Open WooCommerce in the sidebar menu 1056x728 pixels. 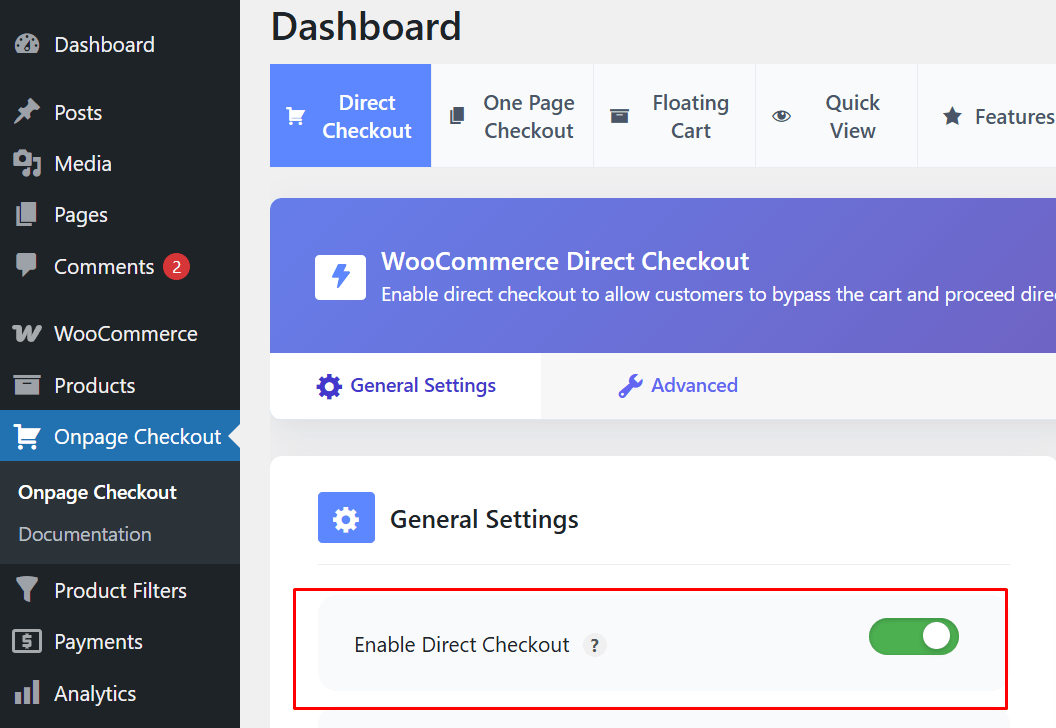tap(120, 333)
